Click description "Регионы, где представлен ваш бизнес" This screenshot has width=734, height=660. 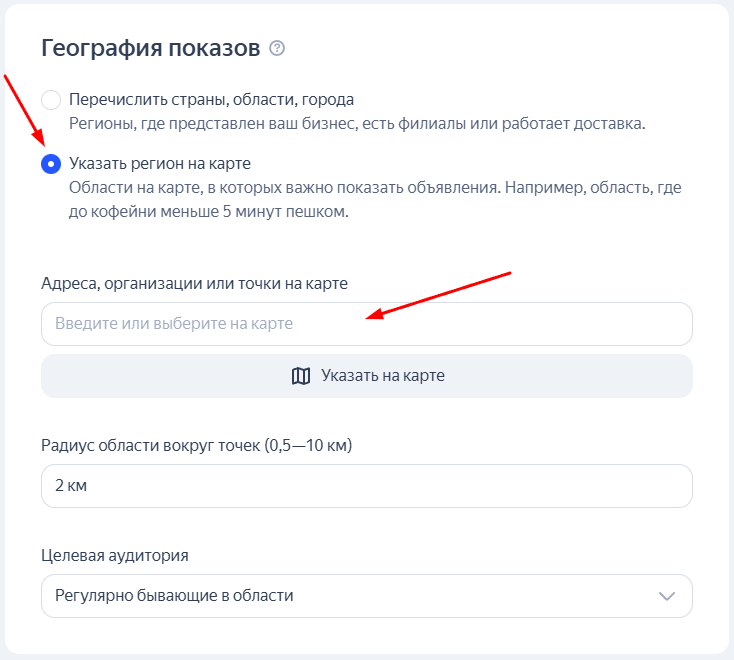click(x=357, y=124)
